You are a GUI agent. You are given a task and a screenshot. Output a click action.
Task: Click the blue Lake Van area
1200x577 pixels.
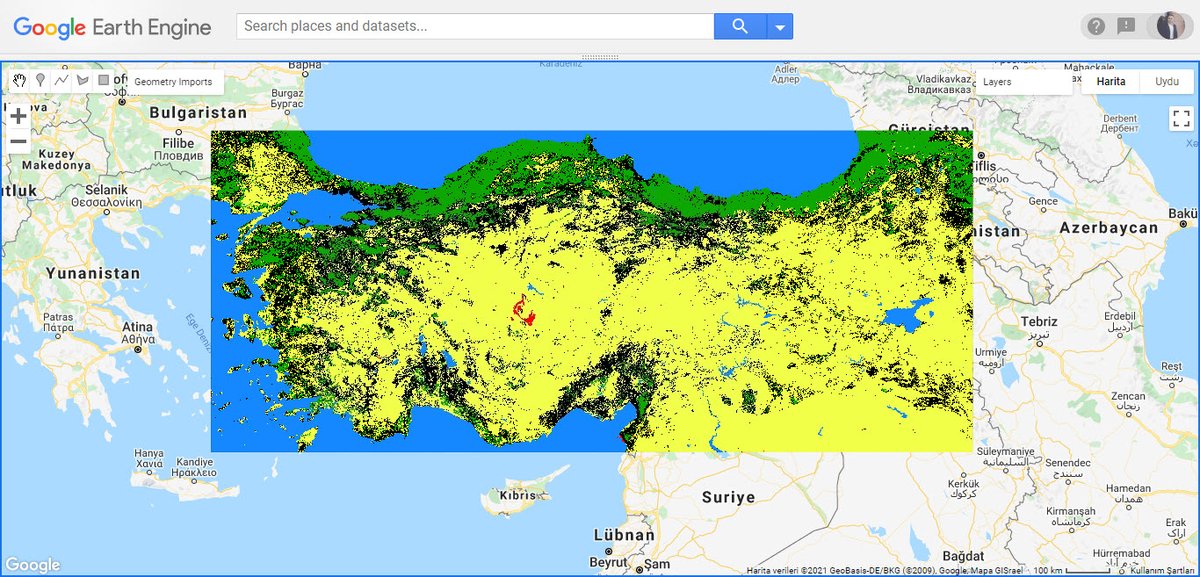[x=908, y=318]
